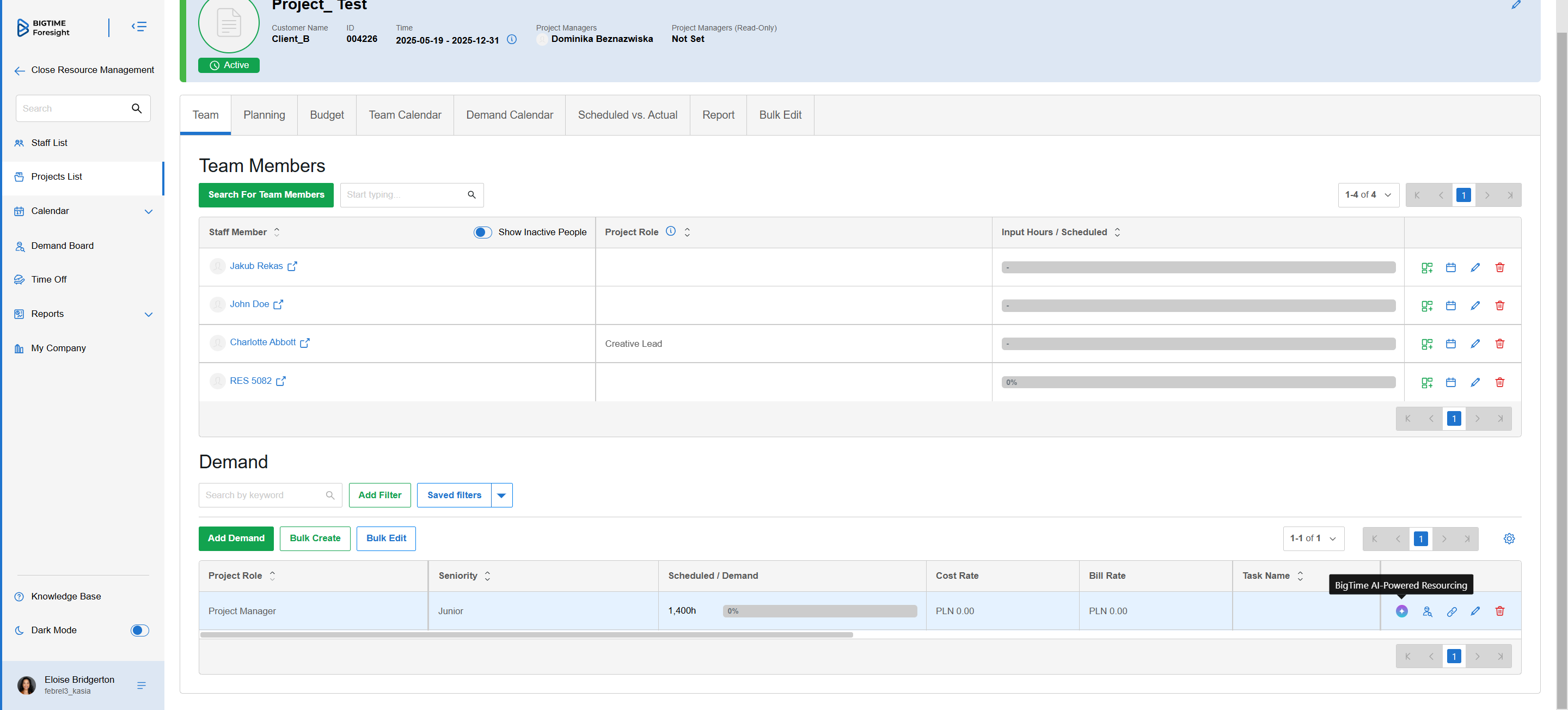The height and width of the screenshot is (710, 1568).
Task: Open the 1-1 of 1 page size dropdown
Action: (x=1314, y=539)
